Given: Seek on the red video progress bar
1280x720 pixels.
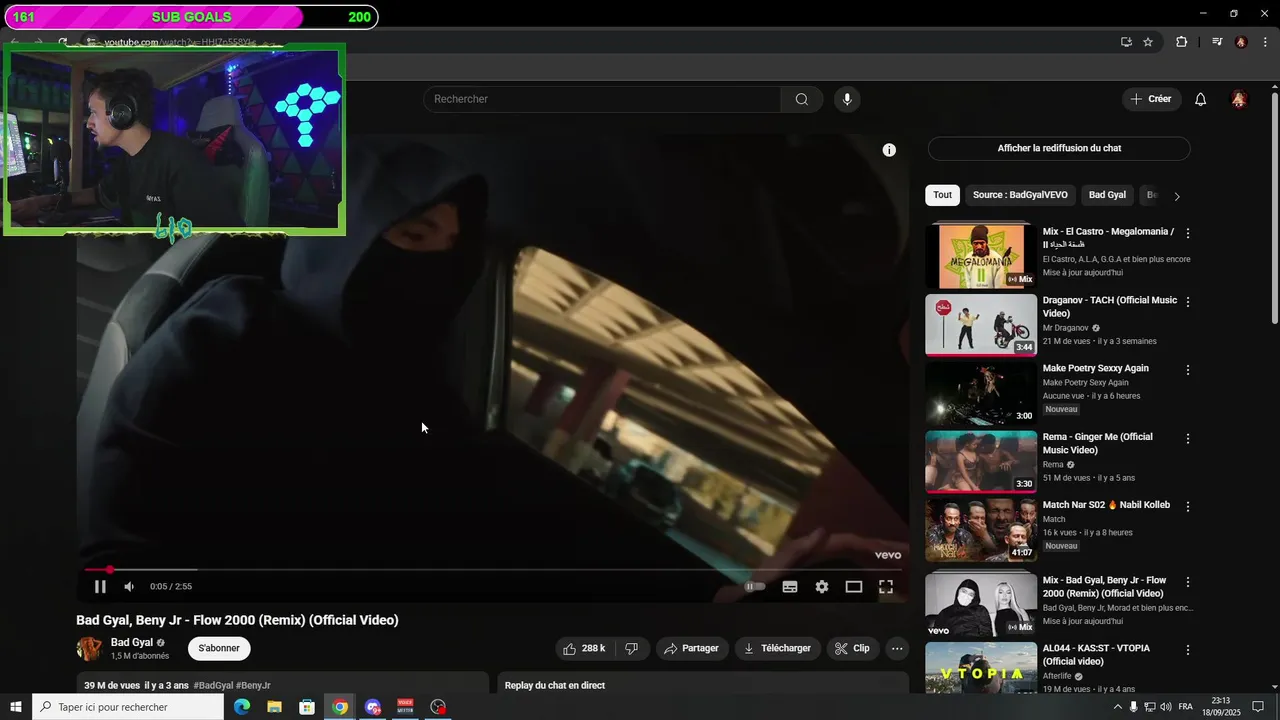Looking at the screenshot, I should coord(493,569).
